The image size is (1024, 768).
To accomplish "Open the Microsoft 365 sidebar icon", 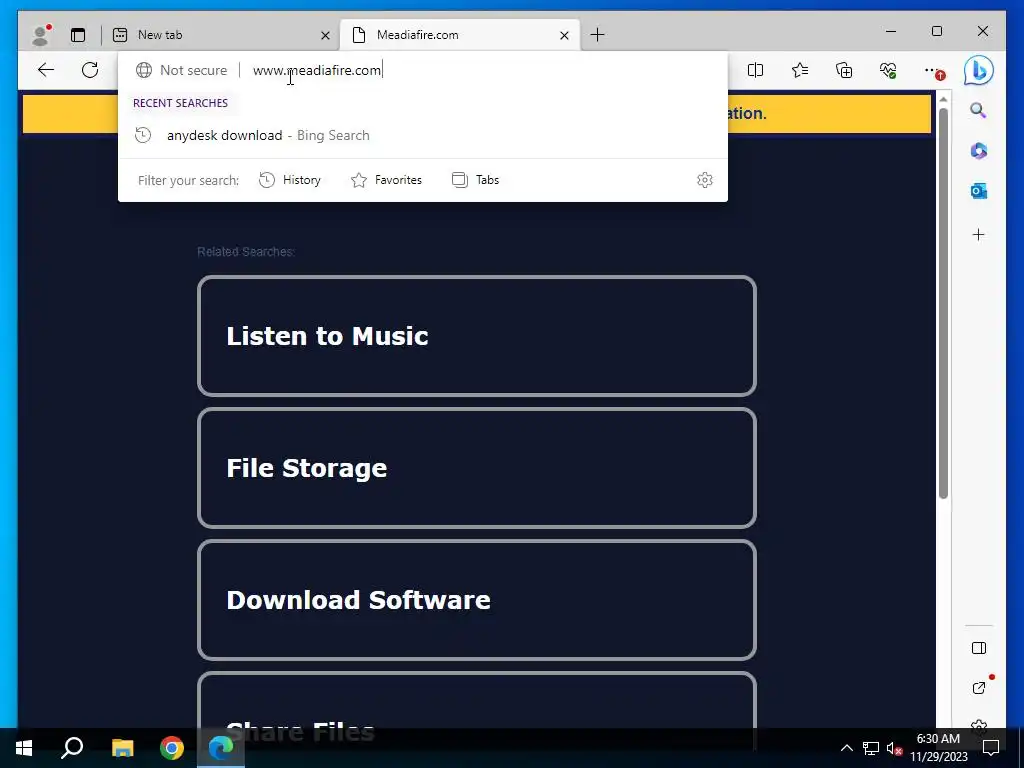I will pyautogui.click(x=978, y=151).
